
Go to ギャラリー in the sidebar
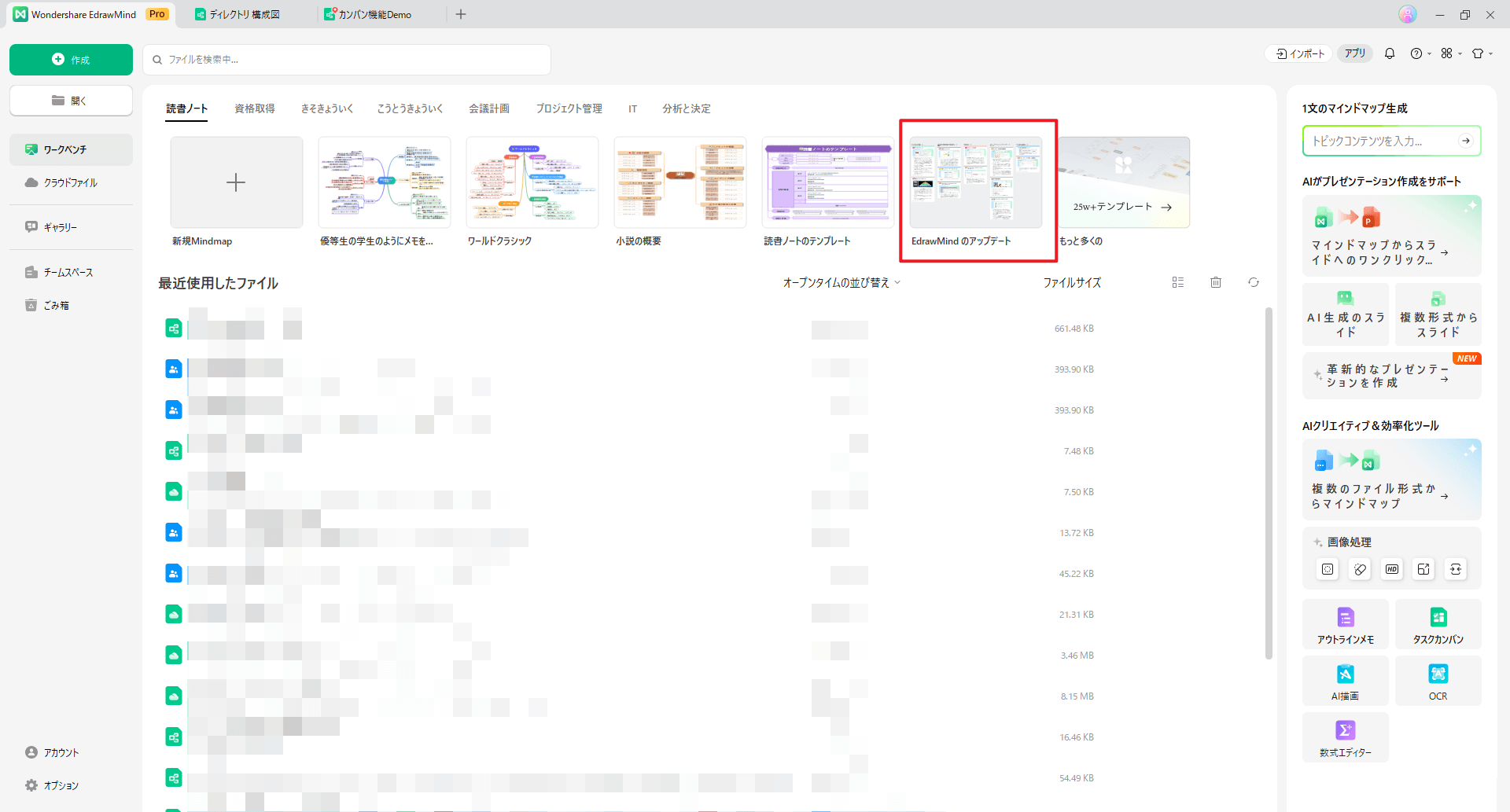pos(71,227)
